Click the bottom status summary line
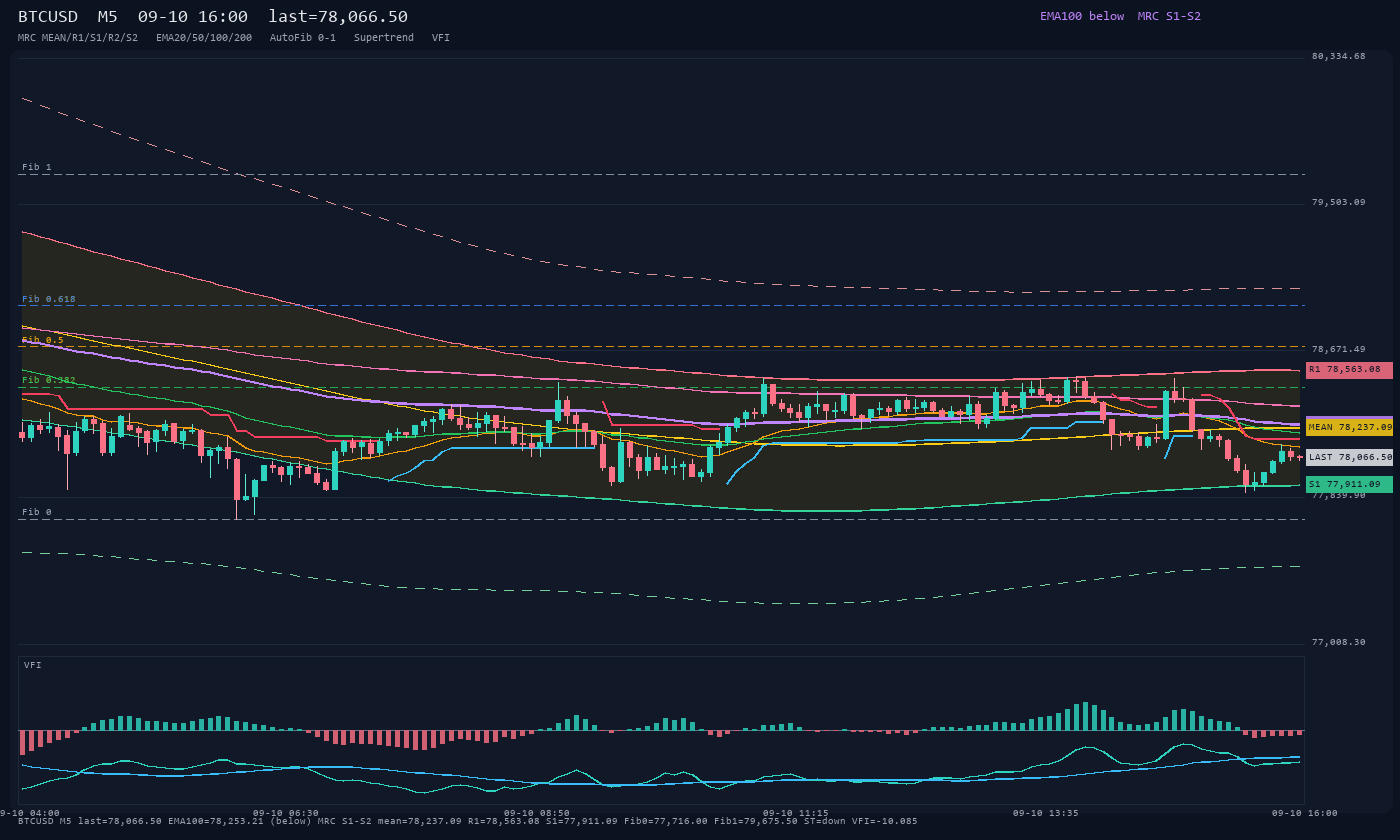 [467, 821]
